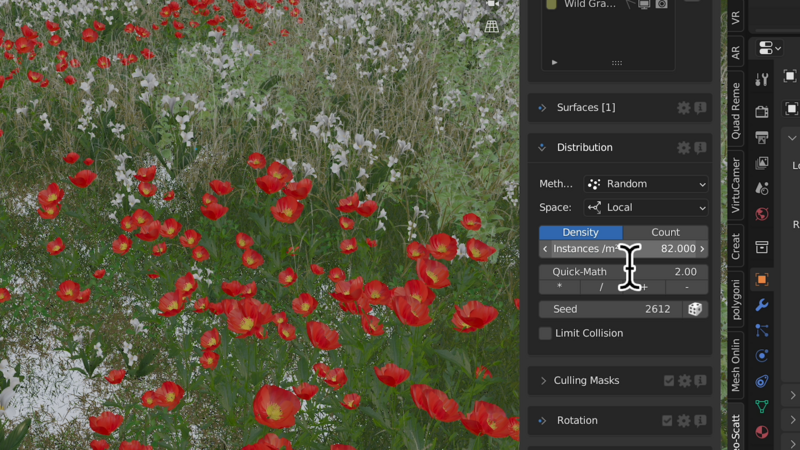Click the Instances /m² 82.000 field
Screen dimensions: 800x450
pos(623,249)
